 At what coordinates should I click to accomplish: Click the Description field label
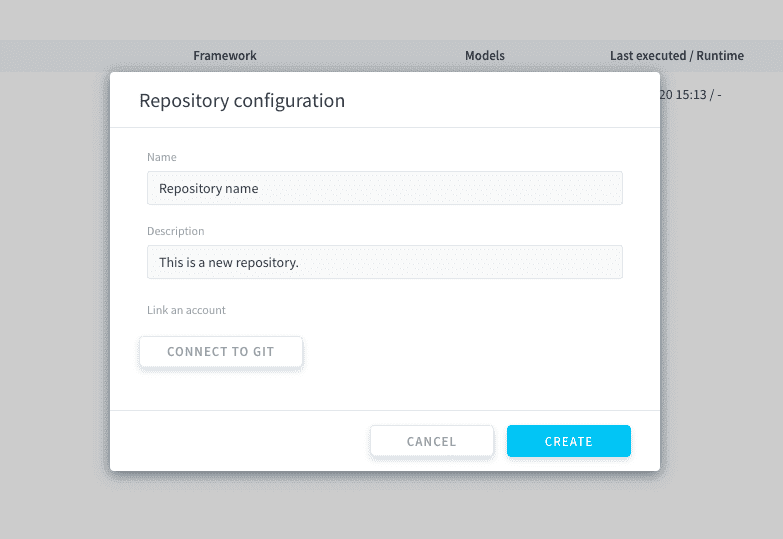pos(175,231)
